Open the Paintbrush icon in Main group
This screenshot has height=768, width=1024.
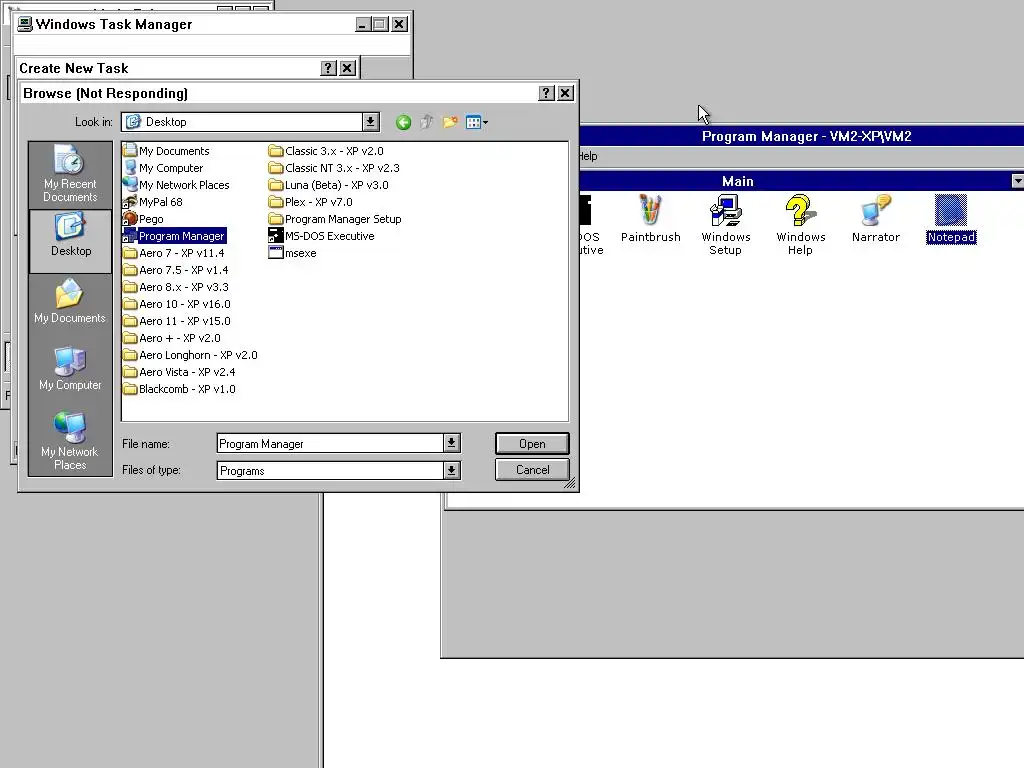coord(650,219)
